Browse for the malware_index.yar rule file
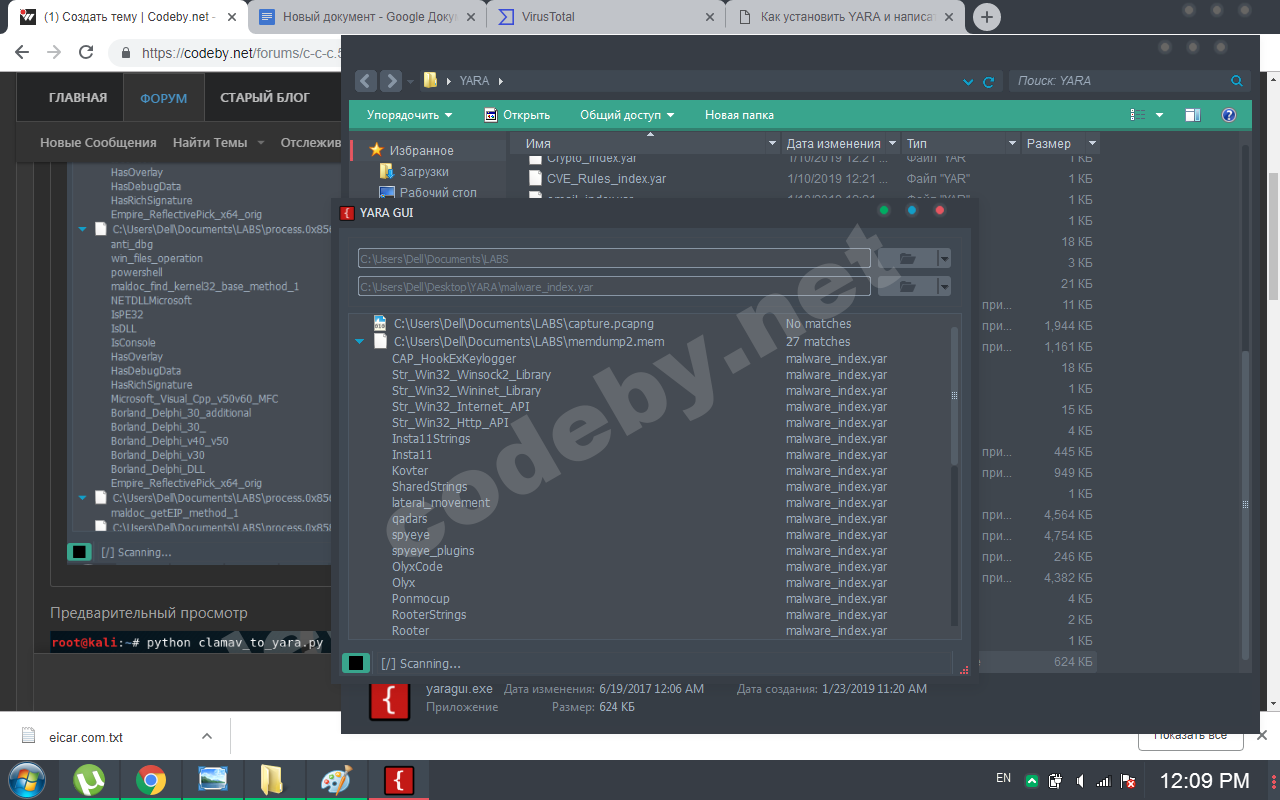The image size is (1280, 800). [x=907, y=287]
